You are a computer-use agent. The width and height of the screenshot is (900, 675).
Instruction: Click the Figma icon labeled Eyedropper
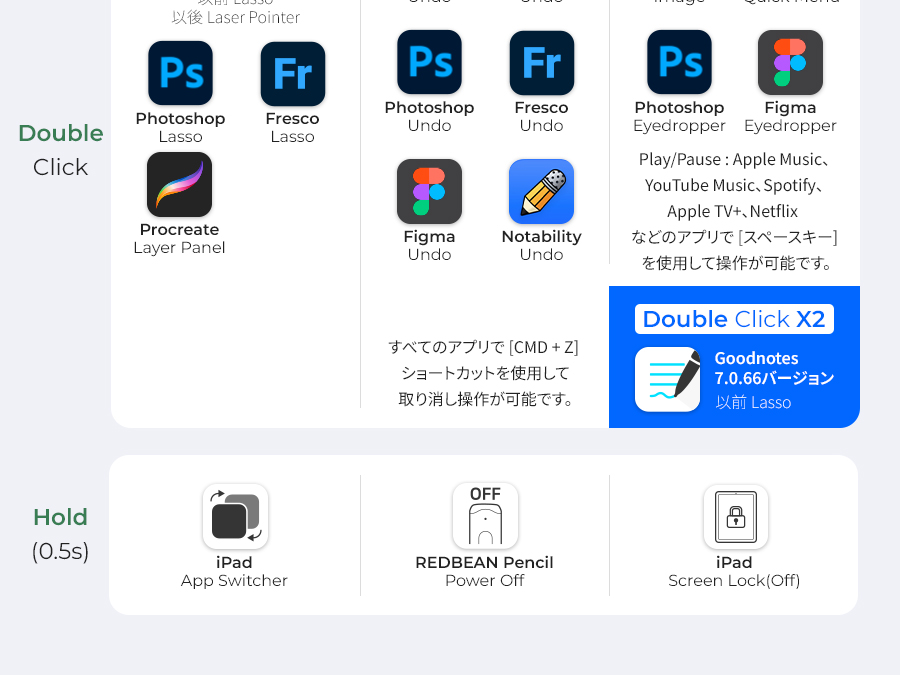click(790, 62)
